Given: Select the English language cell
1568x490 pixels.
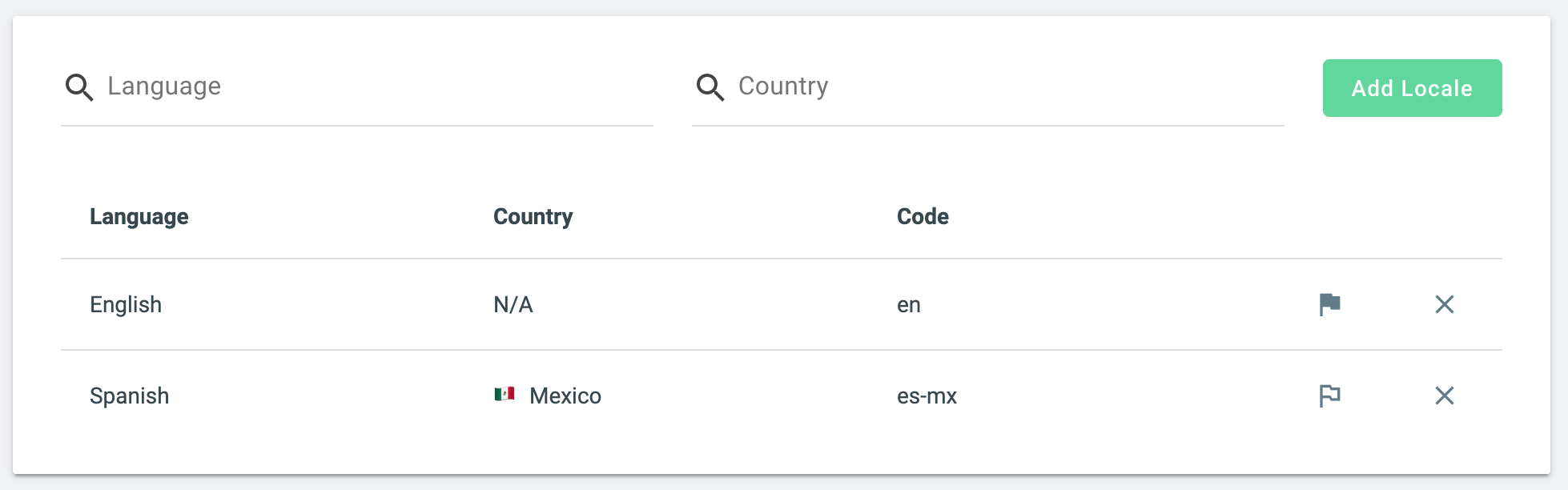Looking at the screenshot, I should point(126,305).
